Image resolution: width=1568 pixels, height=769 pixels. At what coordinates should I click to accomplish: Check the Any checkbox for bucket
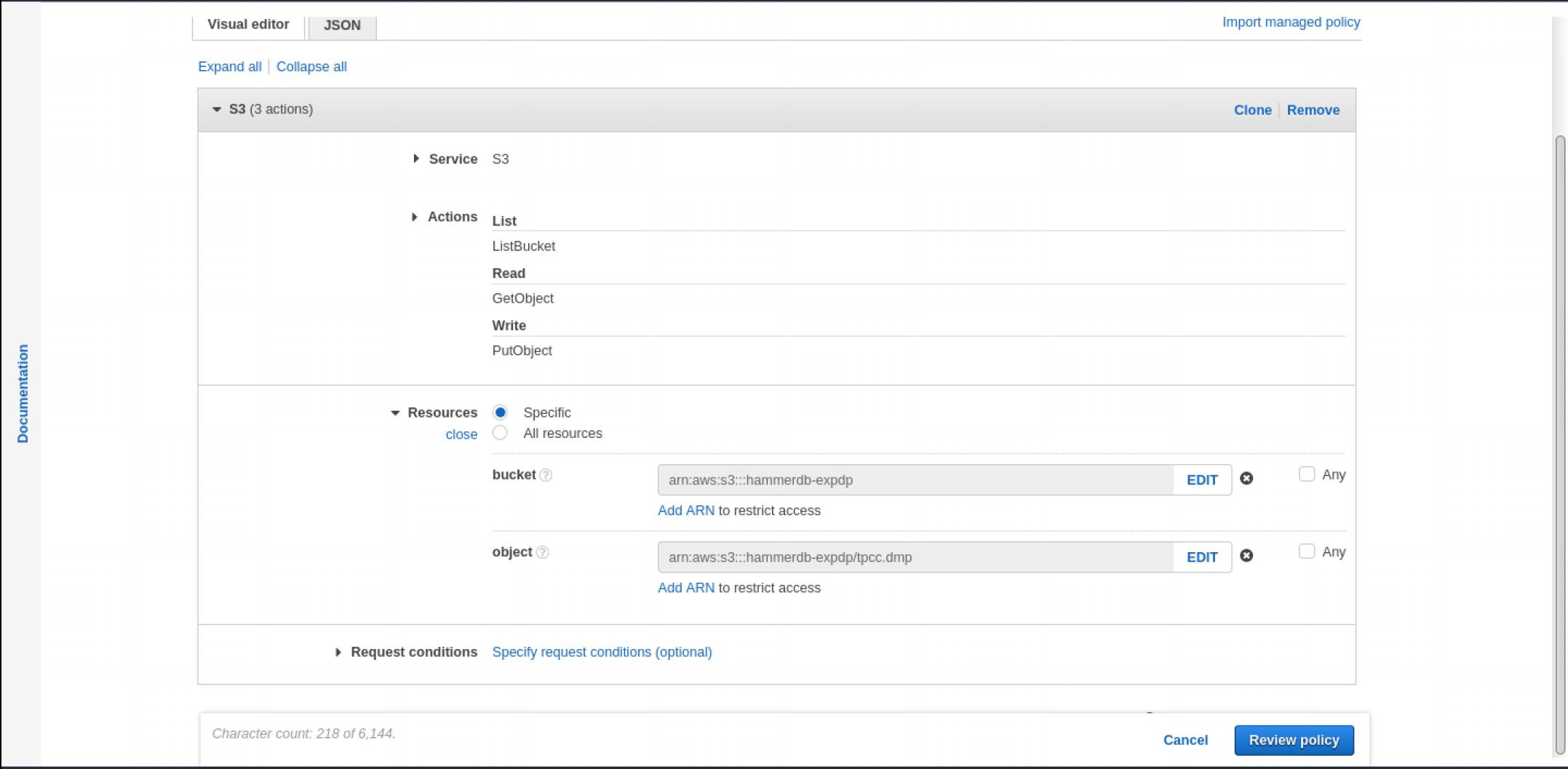(x=1307, y=474)
